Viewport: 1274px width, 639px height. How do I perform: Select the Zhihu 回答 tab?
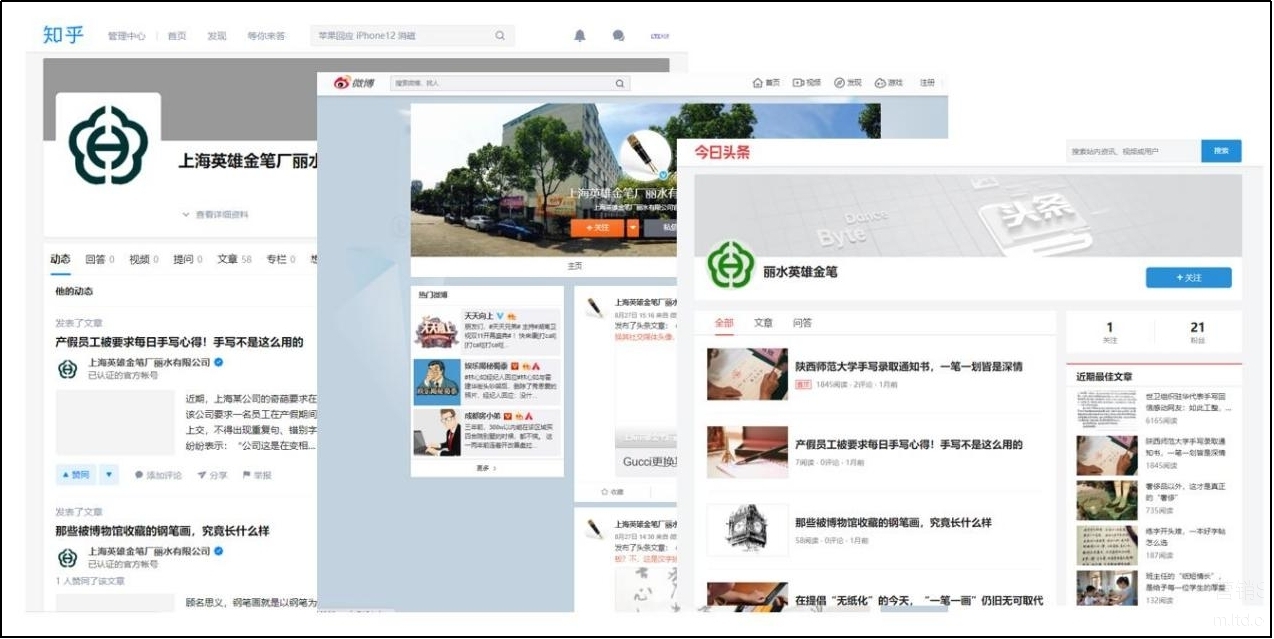point(96,259)
